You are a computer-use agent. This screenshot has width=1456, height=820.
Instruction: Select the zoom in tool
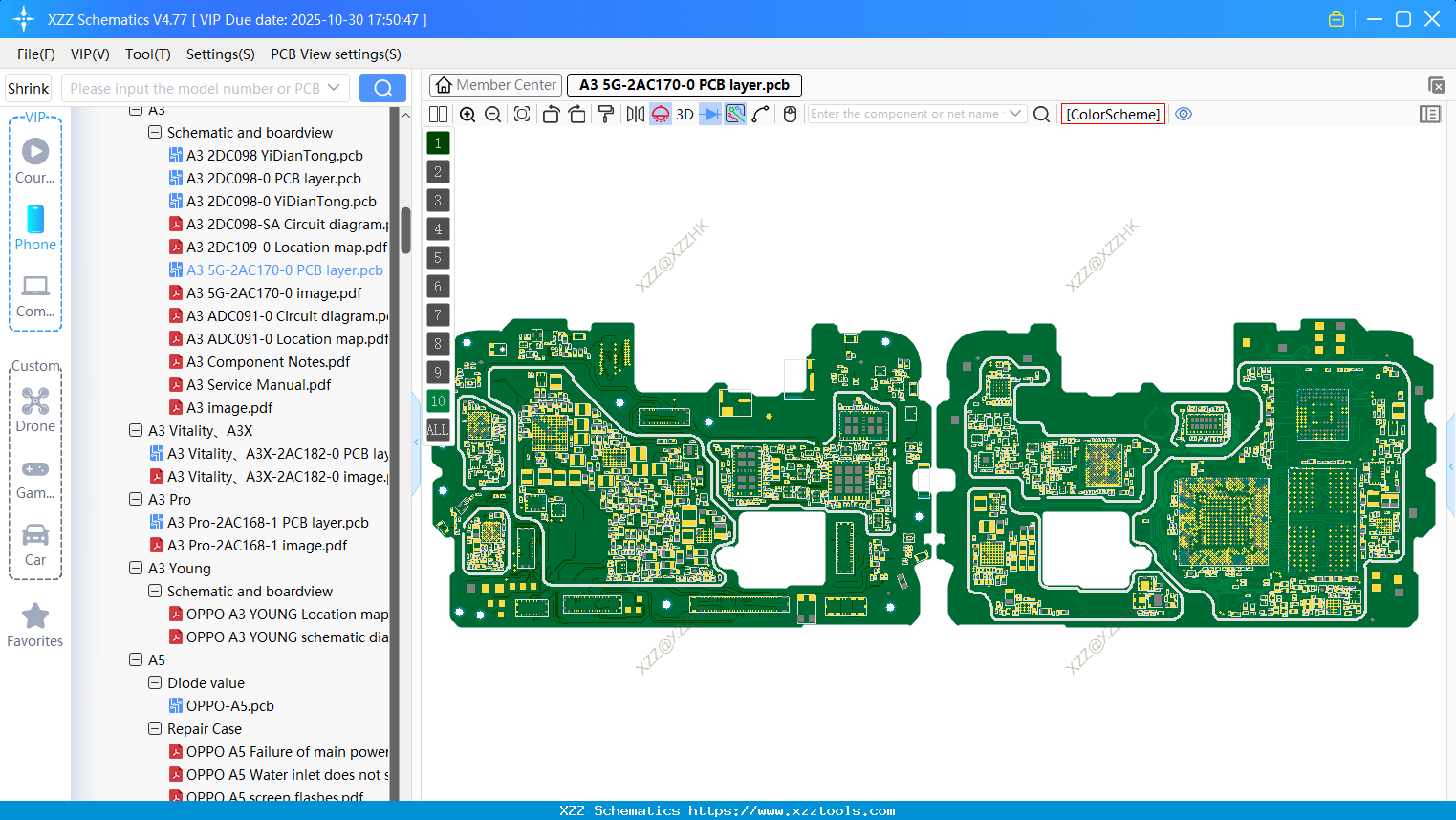tap(467, 114)
